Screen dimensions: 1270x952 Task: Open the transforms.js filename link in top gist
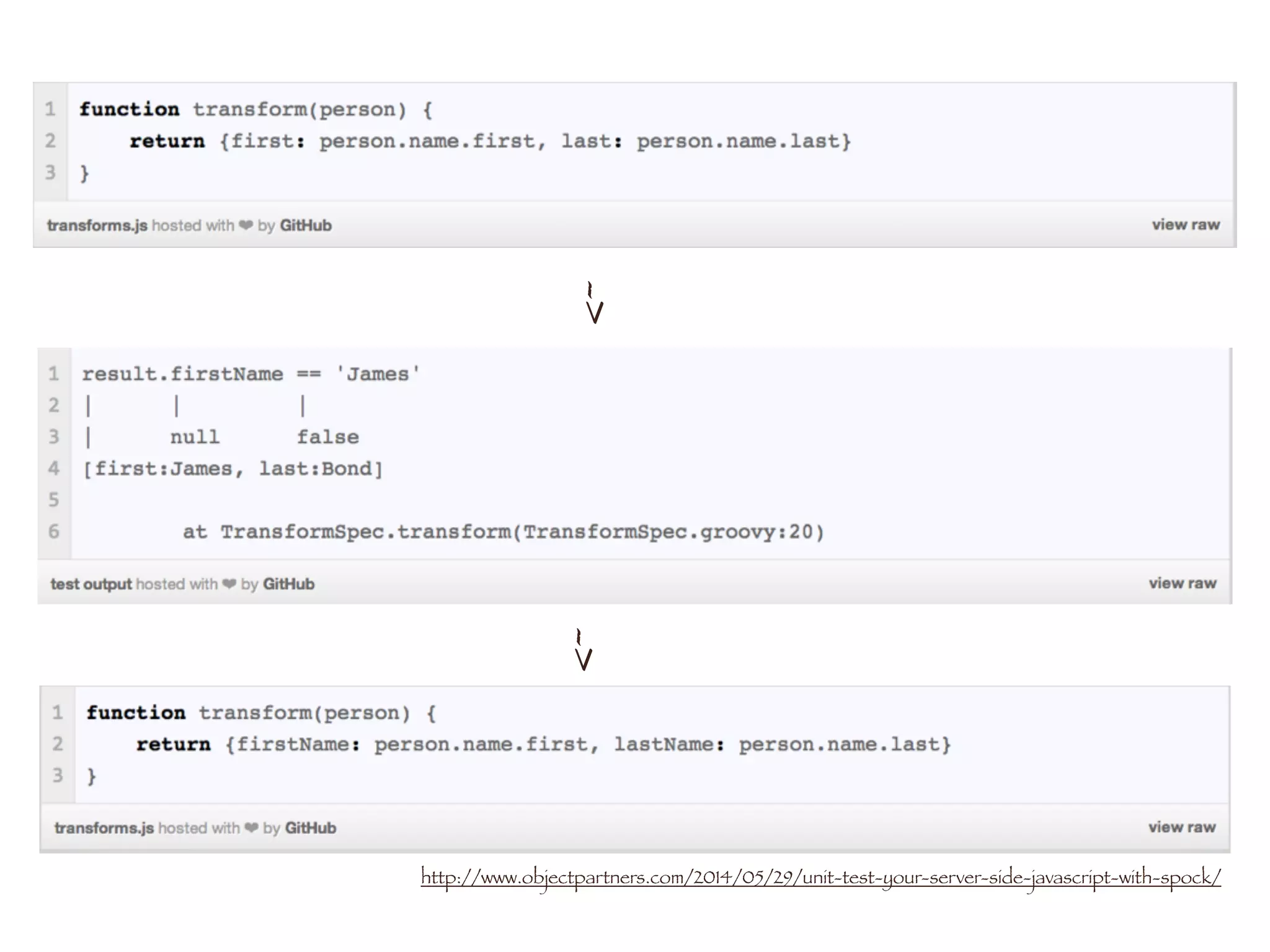click(x=97, y=226)
